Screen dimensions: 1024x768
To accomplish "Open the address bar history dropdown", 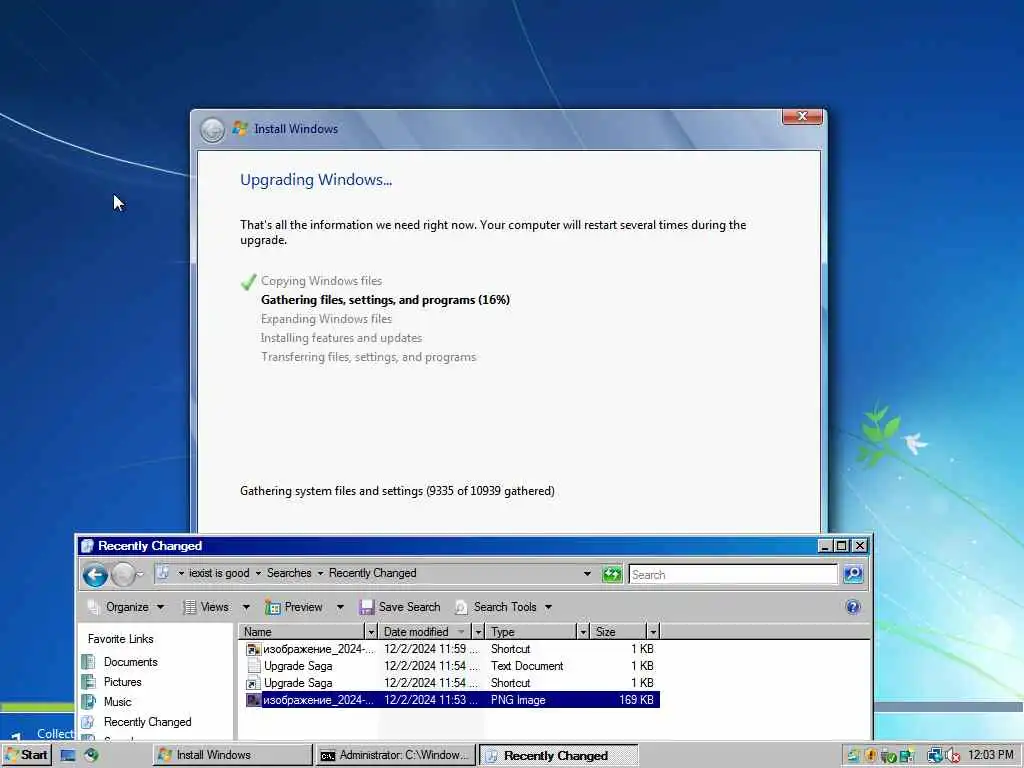I will pos(587,574).
